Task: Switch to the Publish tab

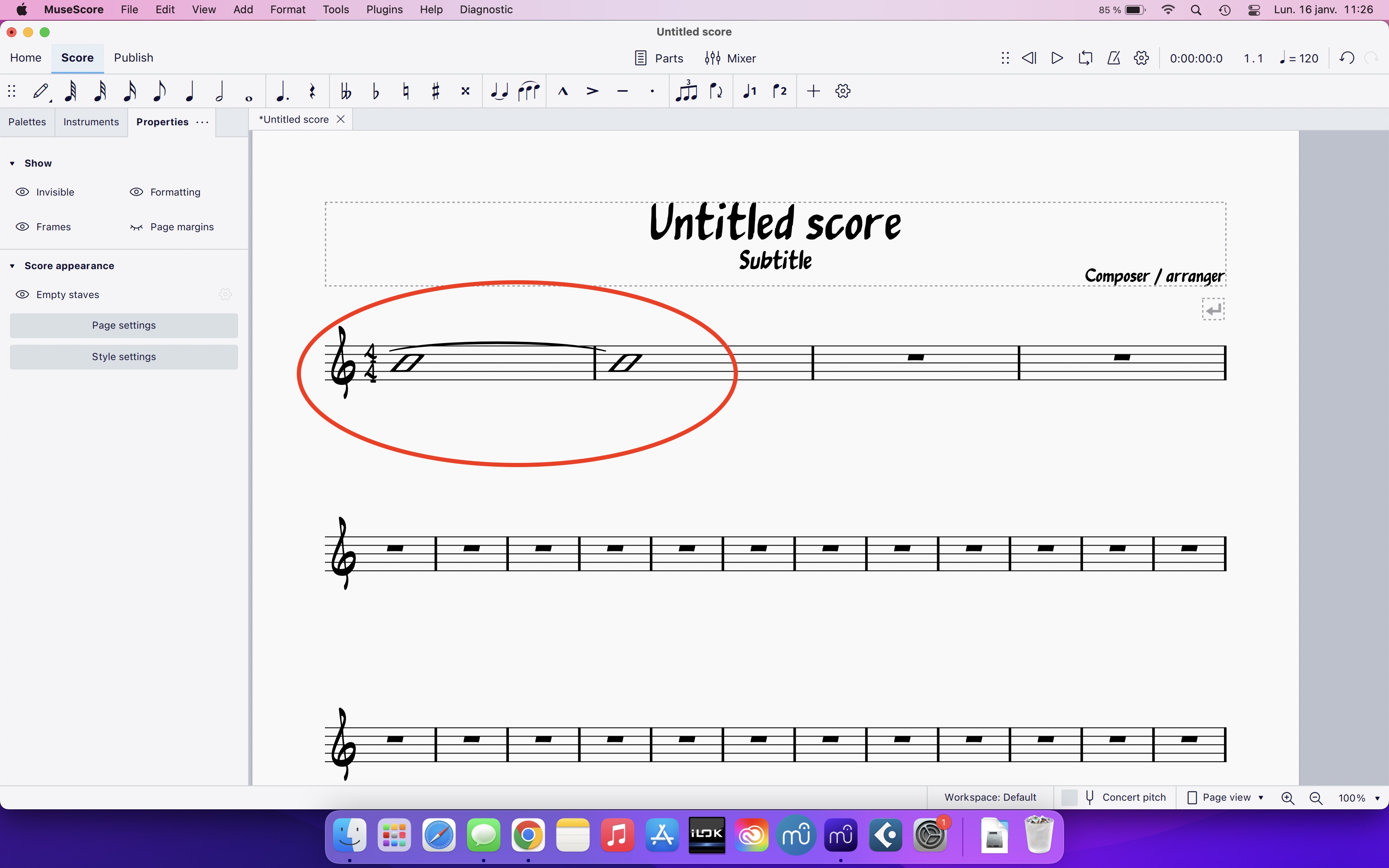Action: pos(133,57)
